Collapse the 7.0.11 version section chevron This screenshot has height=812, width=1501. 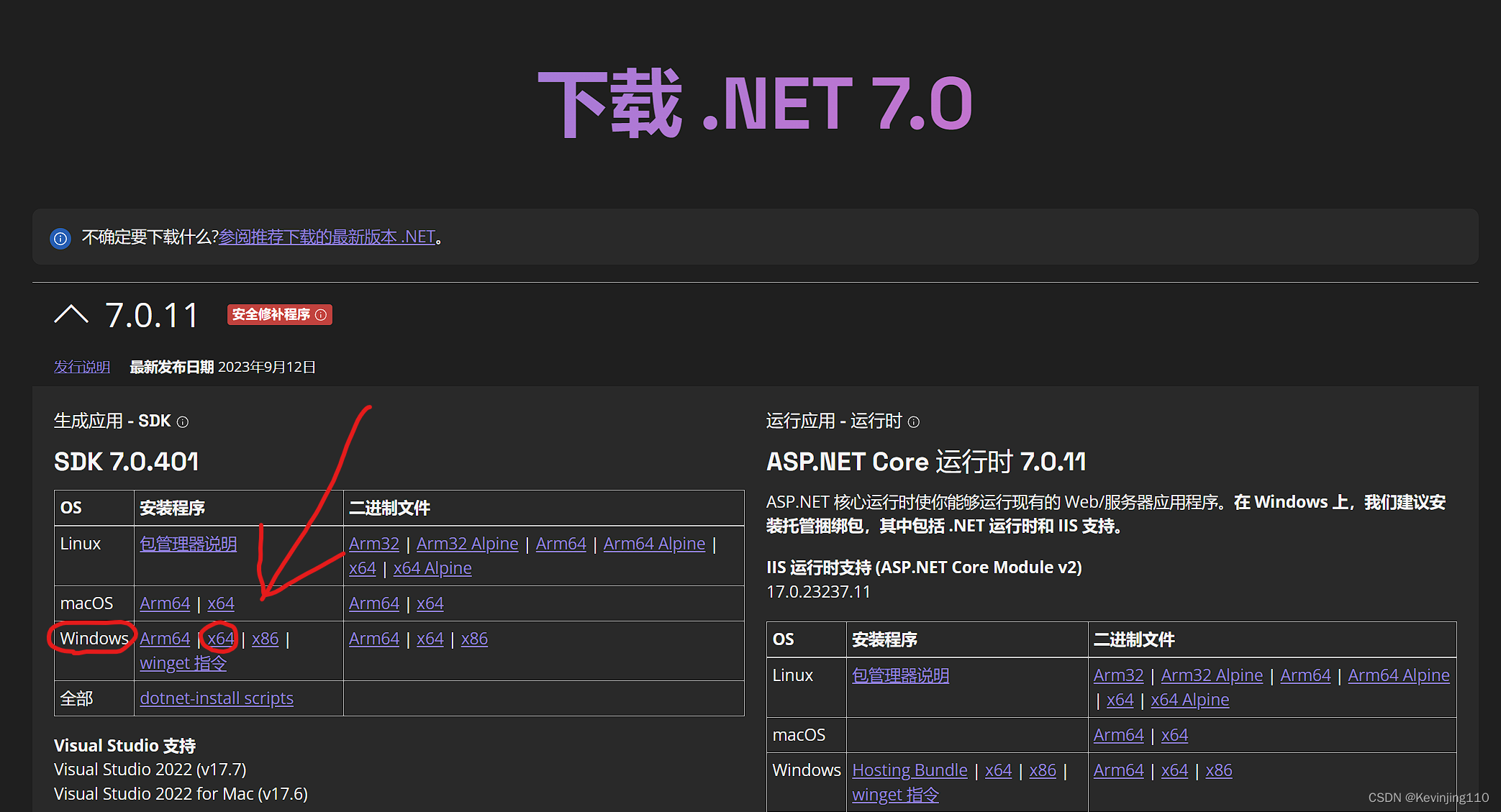(x=71, y=315)
